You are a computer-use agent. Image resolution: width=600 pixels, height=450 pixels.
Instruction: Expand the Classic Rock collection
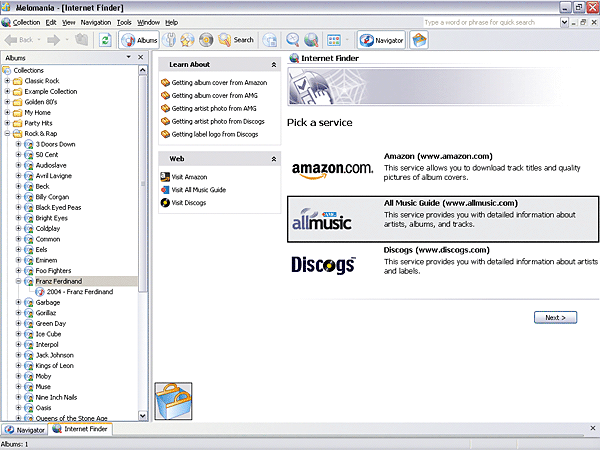[7, 81]
